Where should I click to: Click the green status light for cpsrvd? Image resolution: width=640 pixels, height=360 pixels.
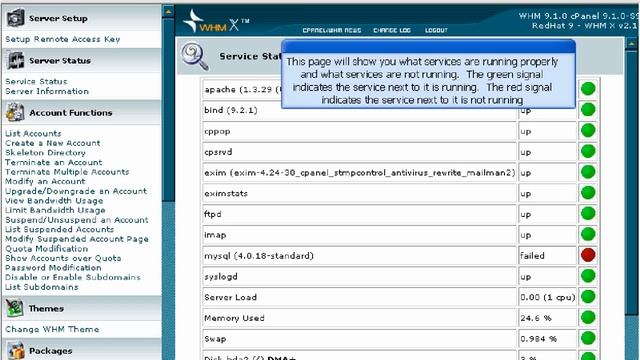(588, 151)
